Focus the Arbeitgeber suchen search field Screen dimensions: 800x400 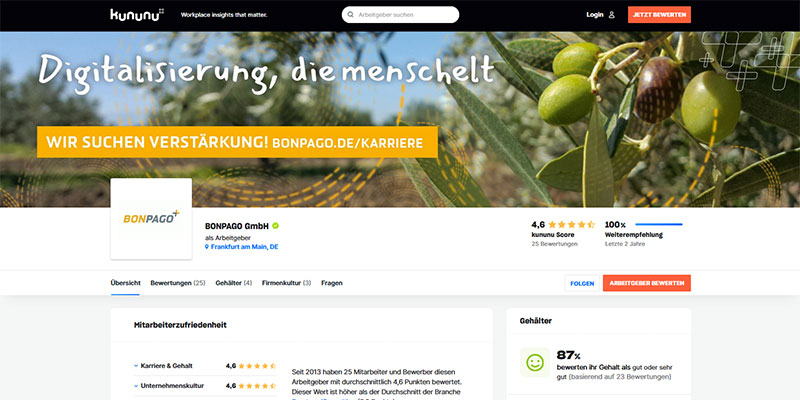(x=401, y=15)
